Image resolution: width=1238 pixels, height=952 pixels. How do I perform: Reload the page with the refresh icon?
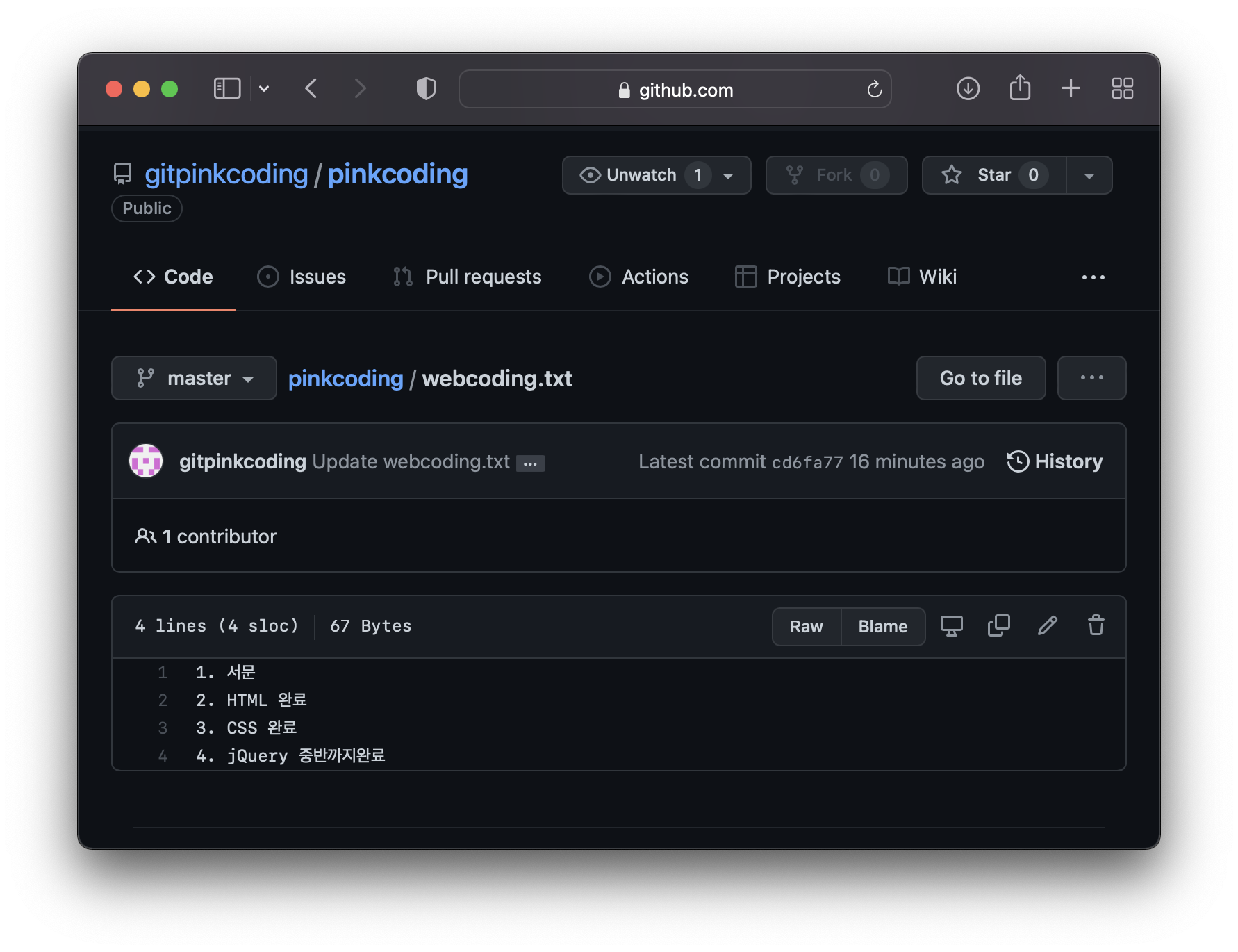click(x=874, y=89)
